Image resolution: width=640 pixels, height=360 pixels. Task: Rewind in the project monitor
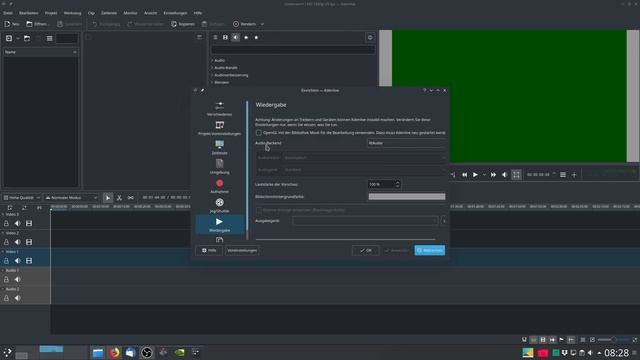(464, 175)
